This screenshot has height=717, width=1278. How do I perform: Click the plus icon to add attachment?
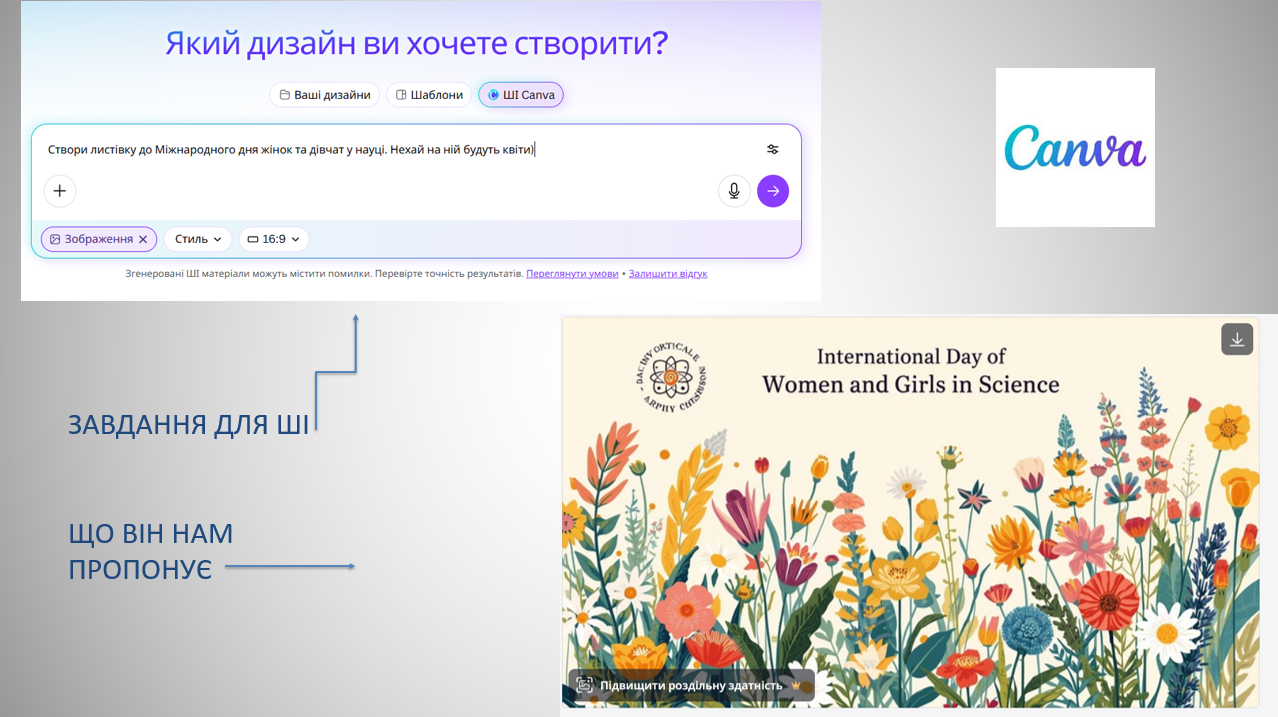coord(60,190)
